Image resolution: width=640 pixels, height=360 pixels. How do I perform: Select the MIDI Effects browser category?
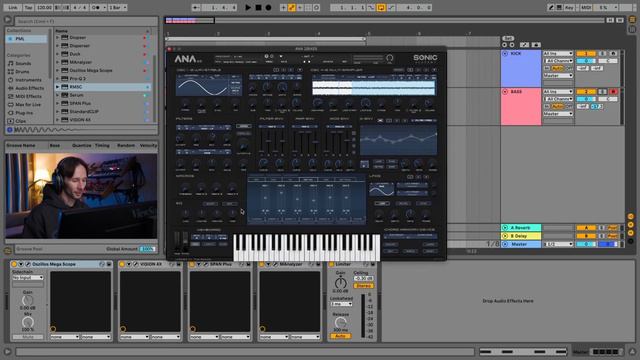click(28, 96)
